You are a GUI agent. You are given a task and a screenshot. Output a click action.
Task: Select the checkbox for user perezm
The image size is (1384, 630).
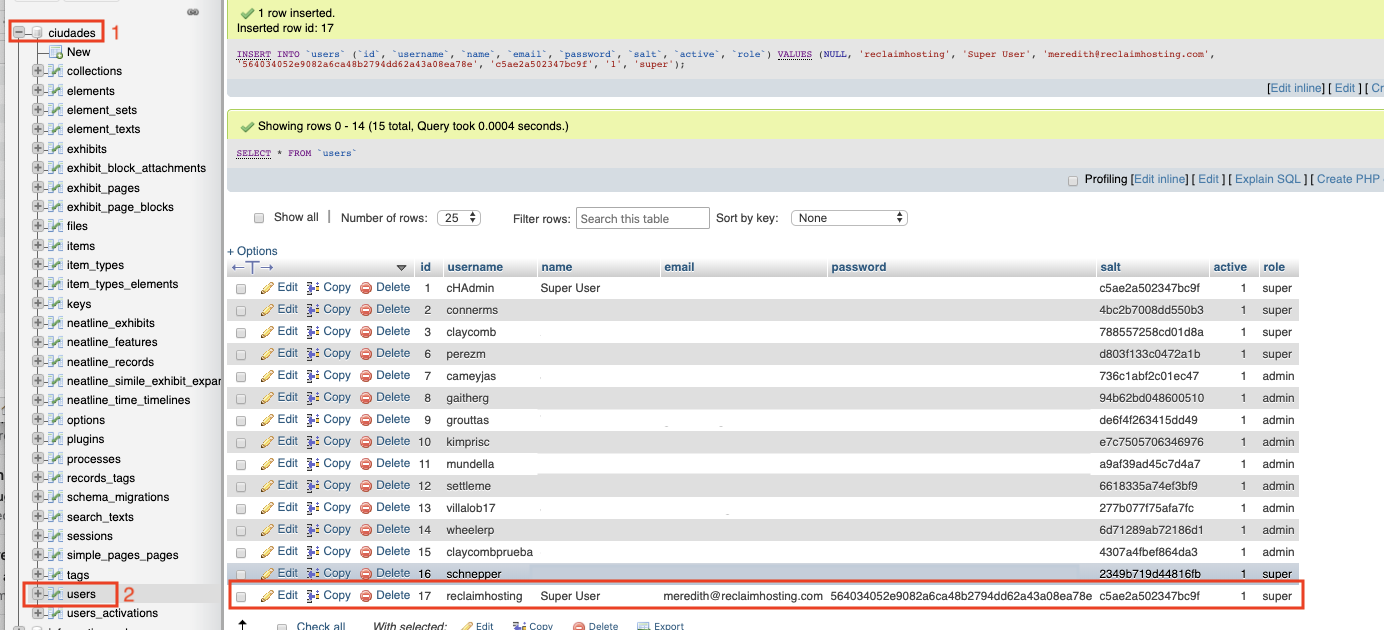(241, 354)
